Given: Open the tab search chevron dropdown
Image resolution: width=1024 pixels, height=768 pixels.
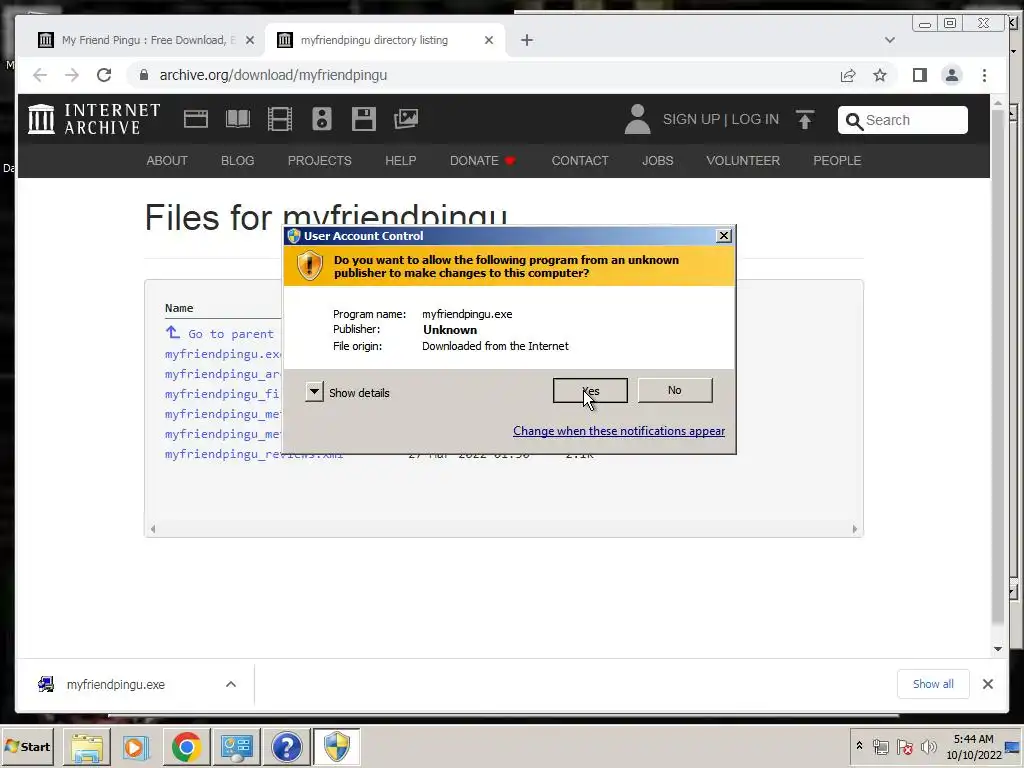Looking at the screenshot, I should click(x=889, y=40).
